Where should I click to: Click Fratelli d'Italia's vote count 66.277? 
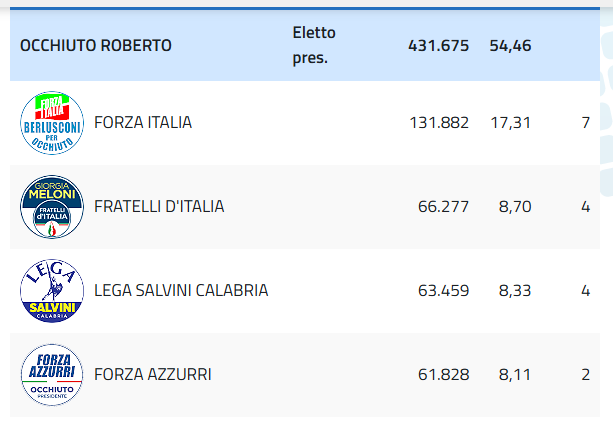[443, 207]
